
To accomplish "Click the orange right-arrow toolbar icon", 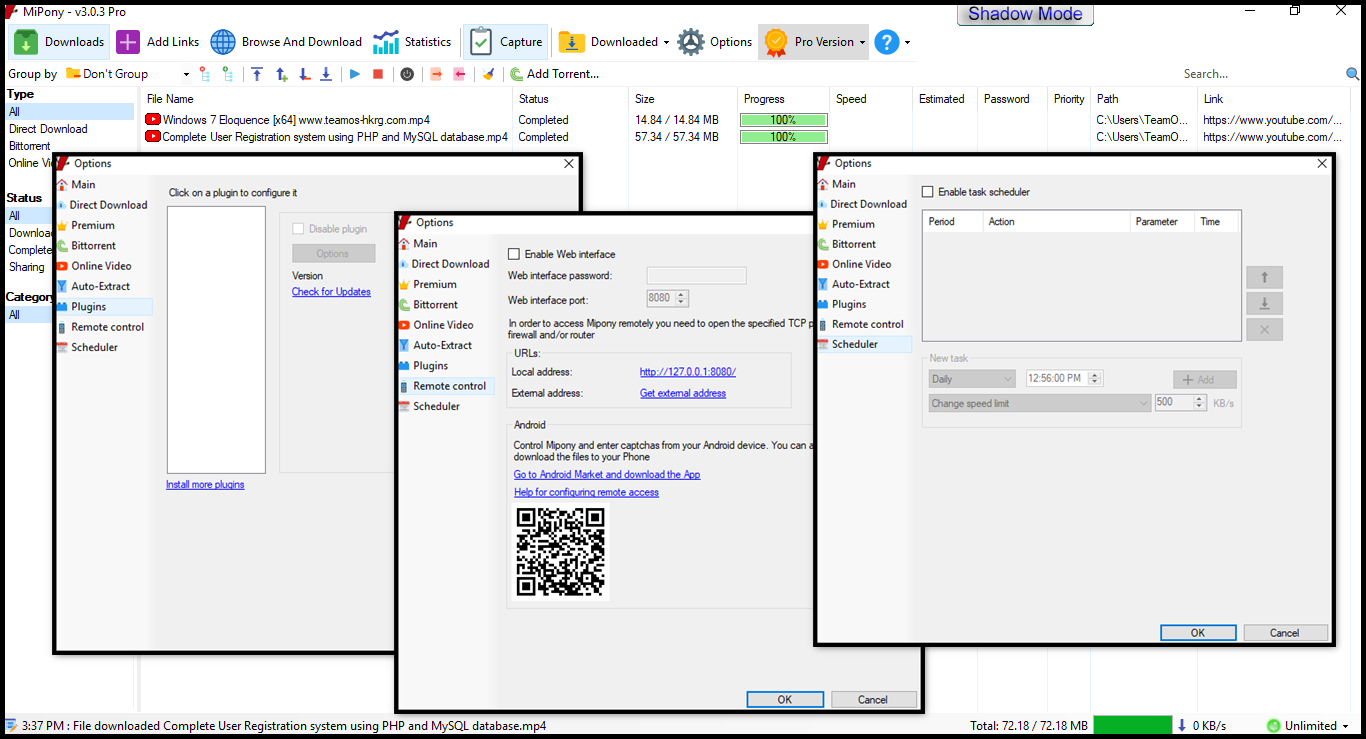I will [x=436, y=74].
